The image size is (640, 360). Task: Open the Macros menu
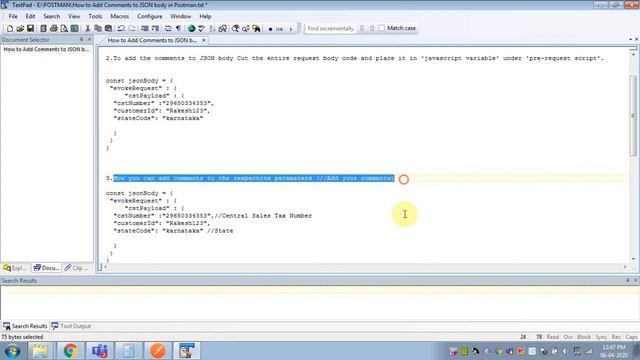pos(120,16)
